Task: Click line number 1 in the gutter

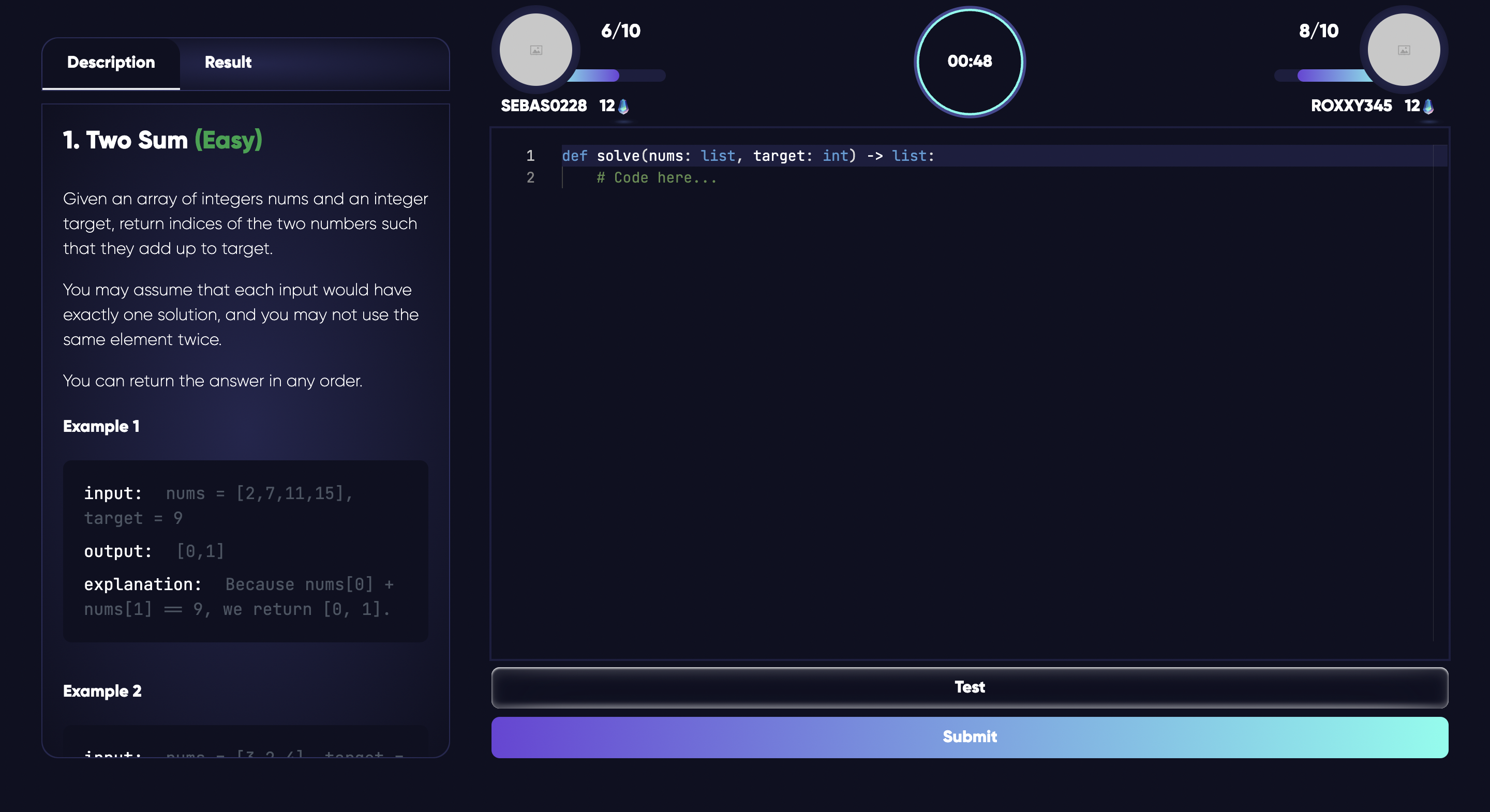Action: (530, 156)
